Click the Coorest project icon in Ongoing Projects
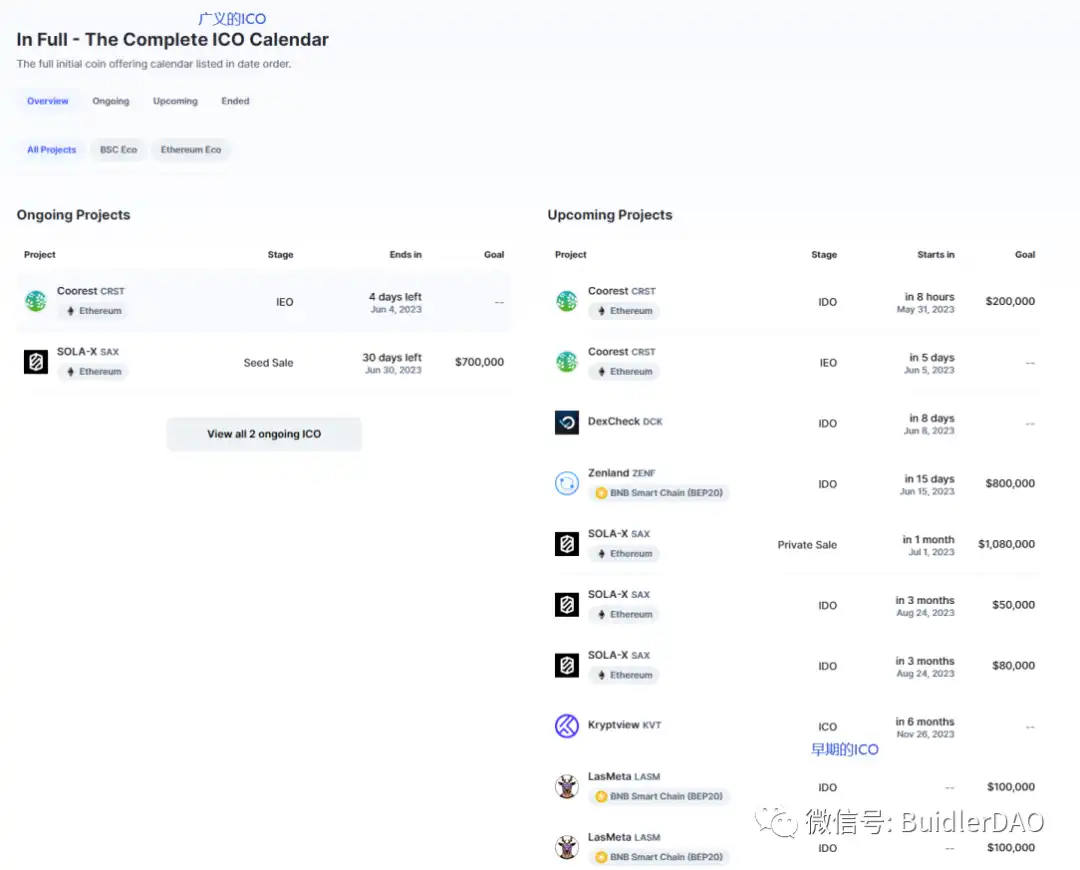The height and width of the screenshot is (870, 1080). (35, 301)
